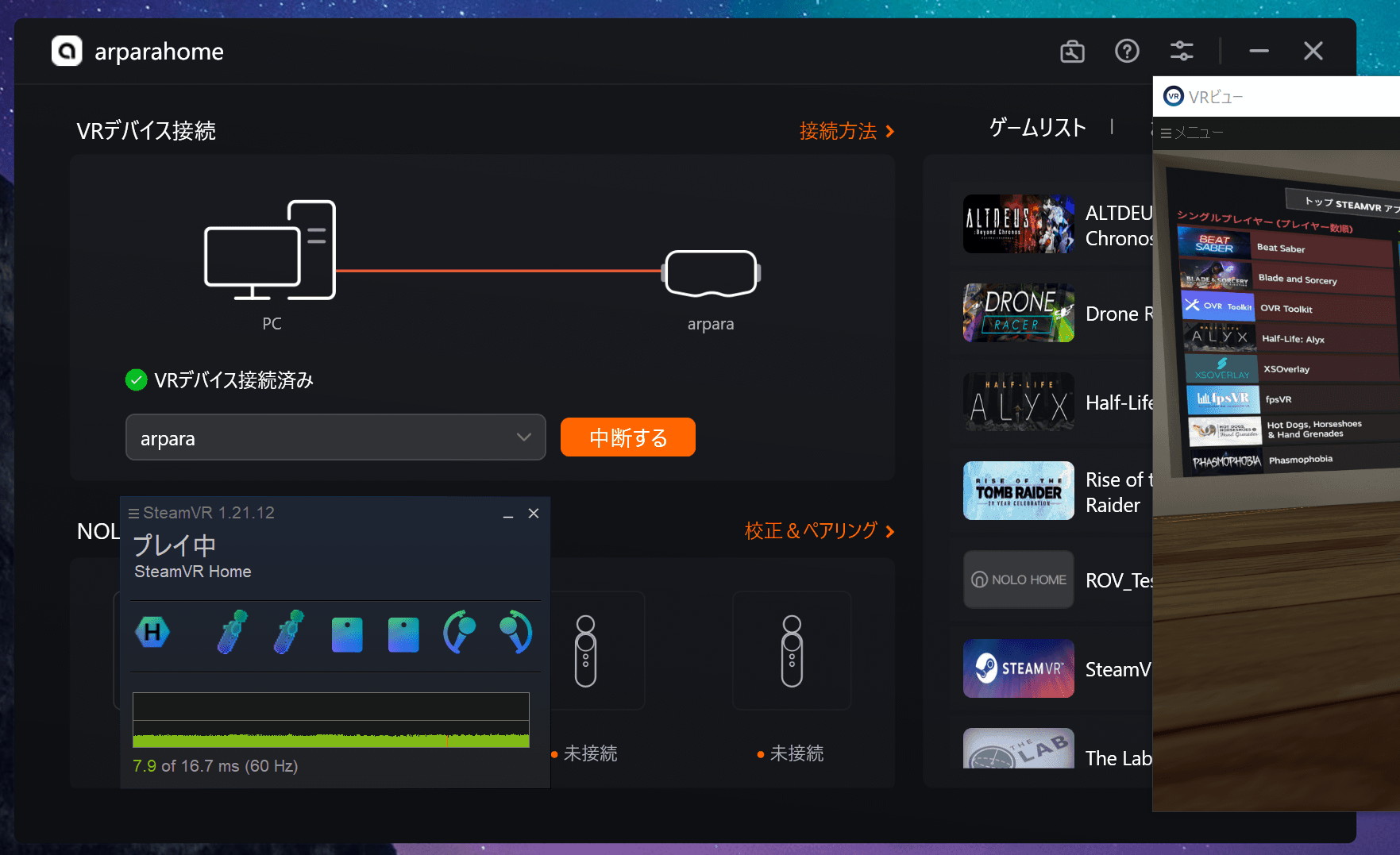Open the arpara device dropdown
The height and width of the screenshot is (855, 1400).
(x=336, y=437)
